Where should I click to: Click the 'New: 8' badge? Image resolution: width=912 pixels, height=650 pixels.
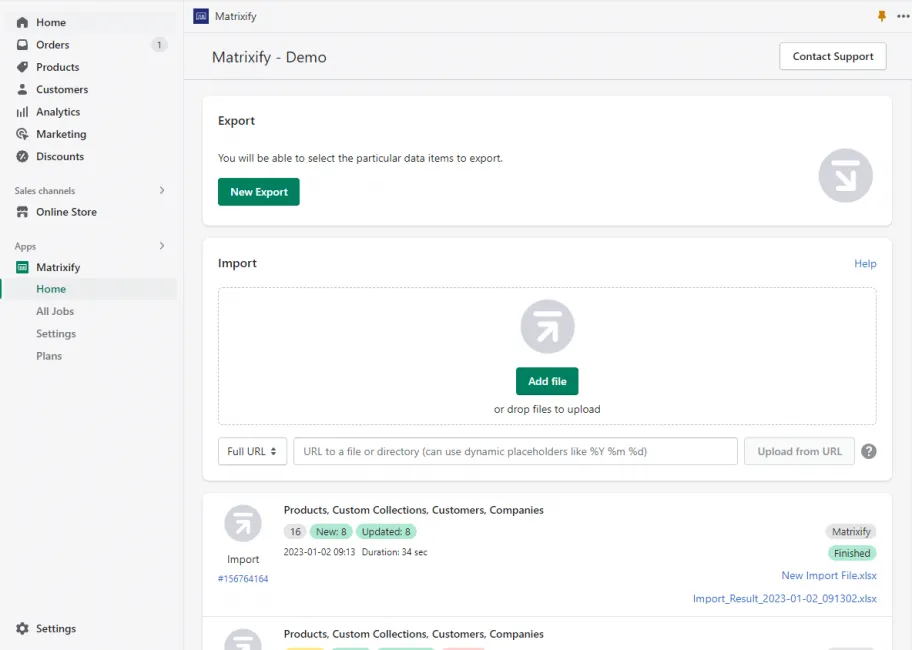point(331,531)
